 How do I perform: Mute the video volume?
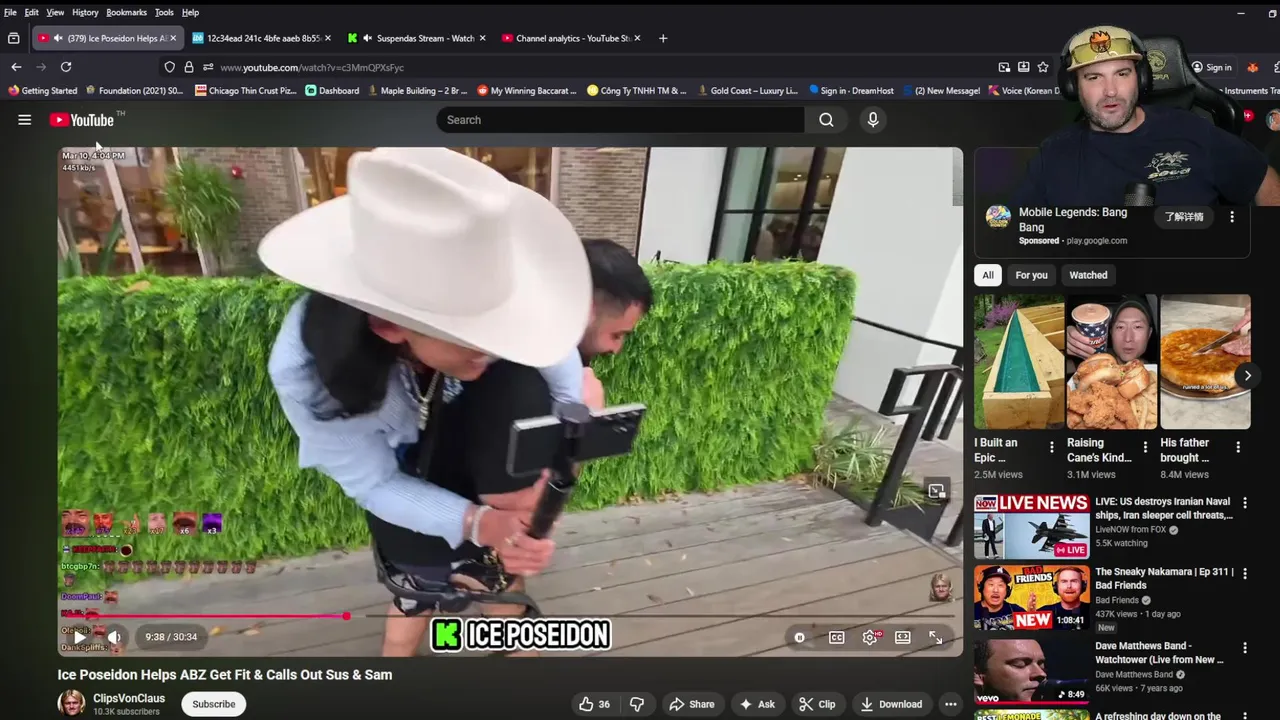114,637
